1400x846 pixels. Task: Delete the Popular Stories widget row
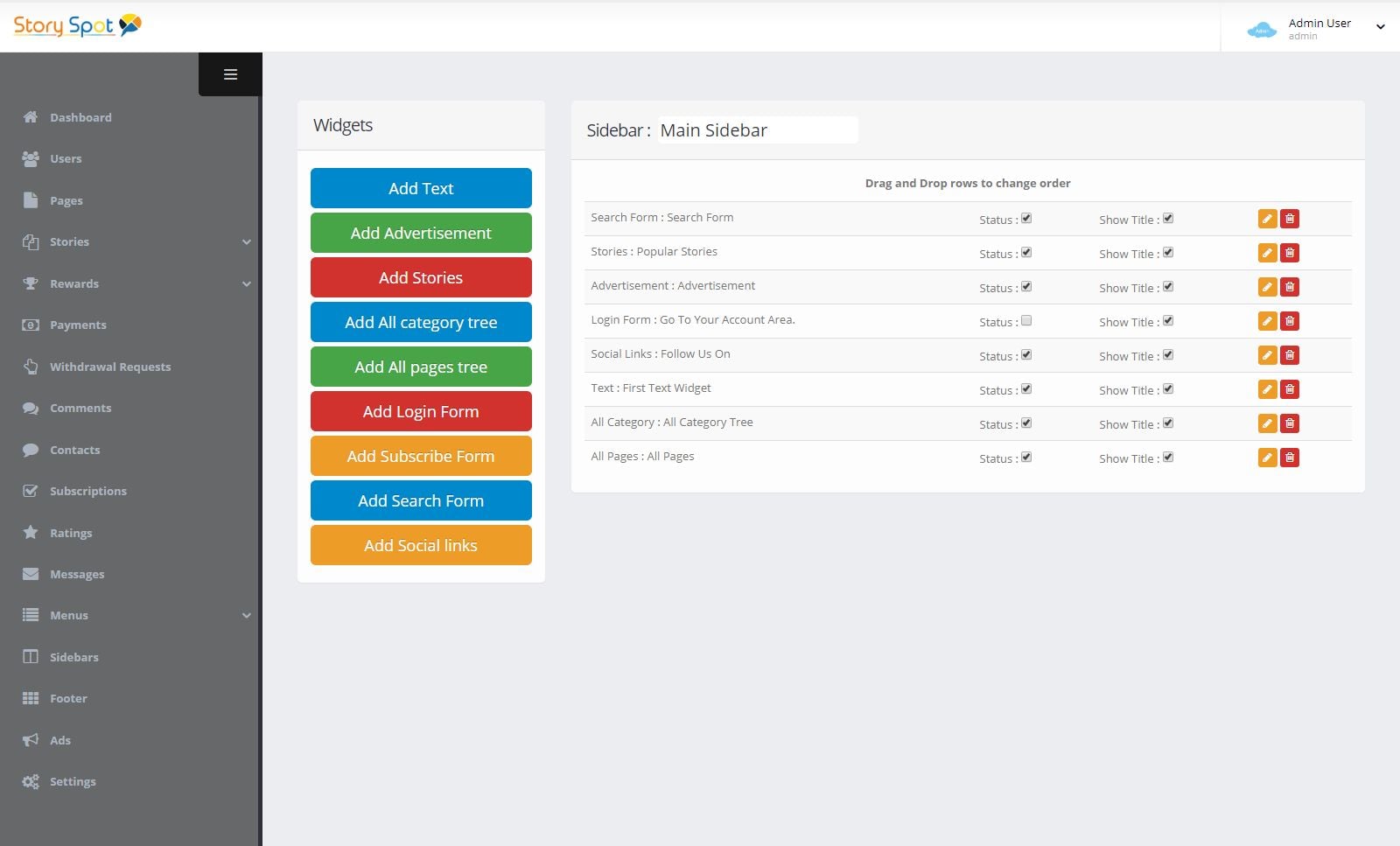coord(1290,253)
